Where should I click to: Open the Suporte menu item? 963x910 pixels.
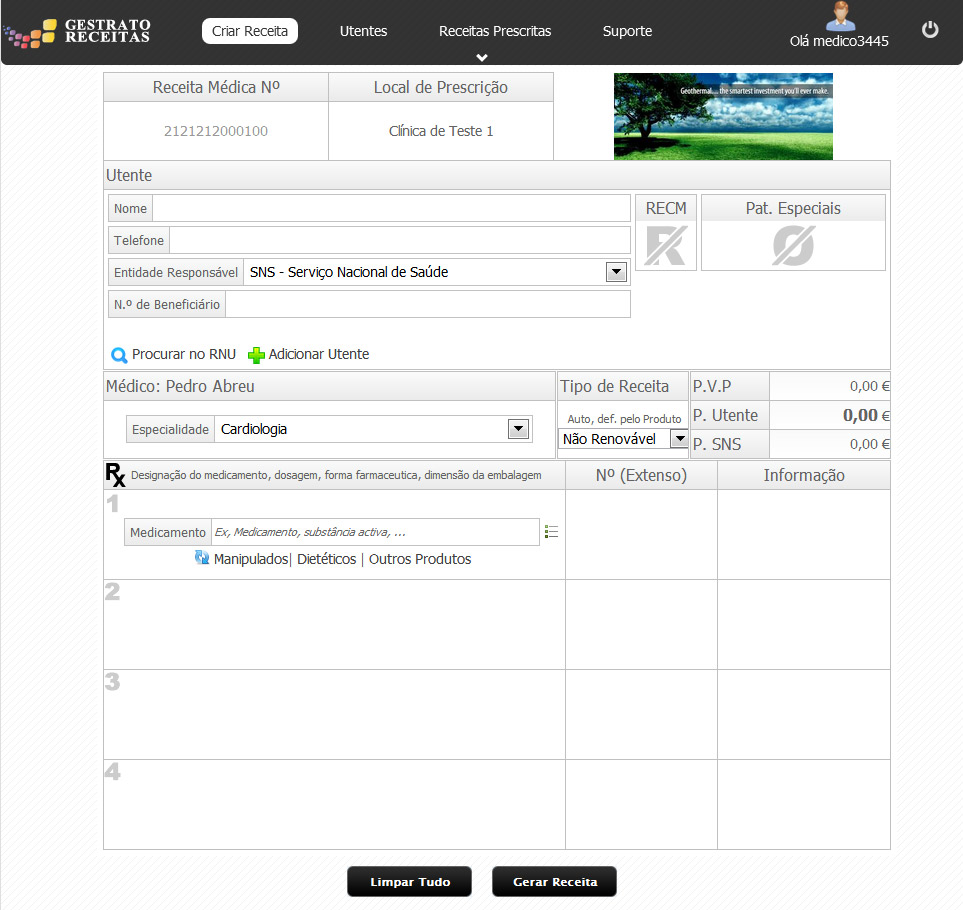tap(627, 31)
